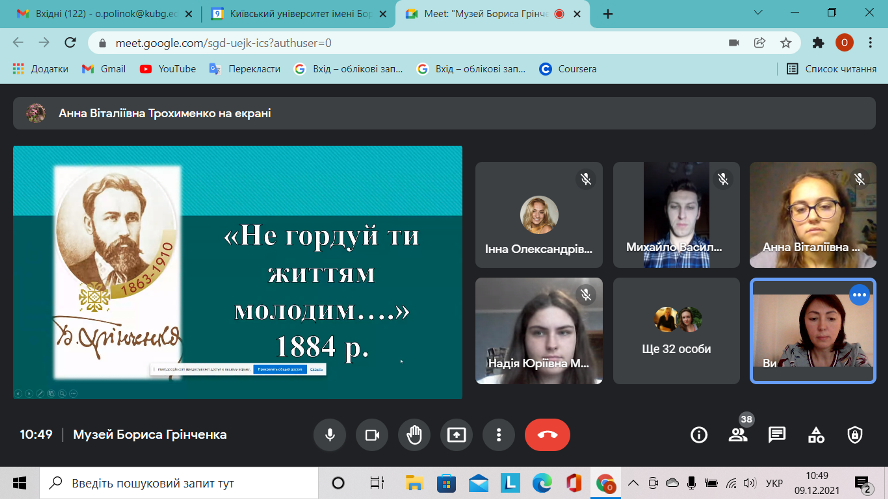888x499 pixels.
Task: Open the chat with everyone panel
Action: click(777, 435)
